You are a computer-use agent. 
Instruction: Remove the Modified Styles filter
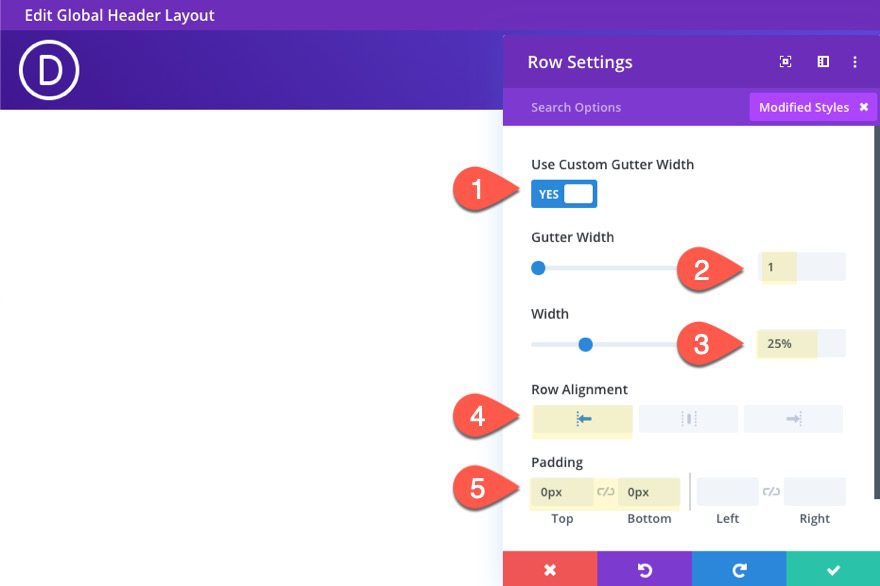click(864, 107)
